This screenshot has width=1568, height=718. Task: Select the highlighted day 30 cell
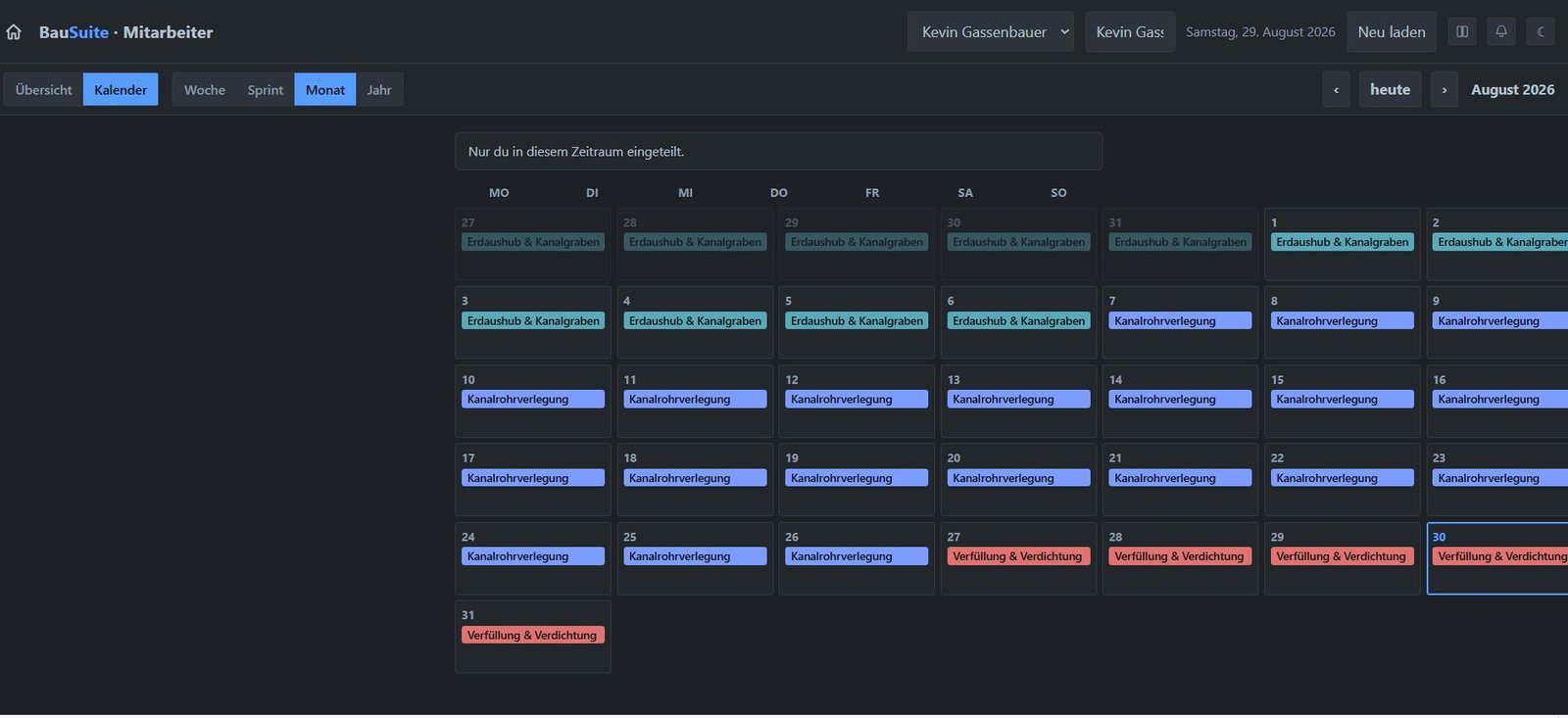click(1497, 558)
